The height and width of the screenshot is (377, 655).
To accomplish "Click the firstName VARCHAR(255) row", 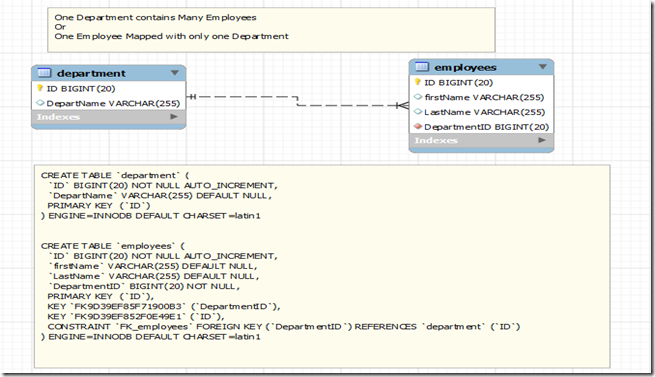I will [x=482, y=97].
